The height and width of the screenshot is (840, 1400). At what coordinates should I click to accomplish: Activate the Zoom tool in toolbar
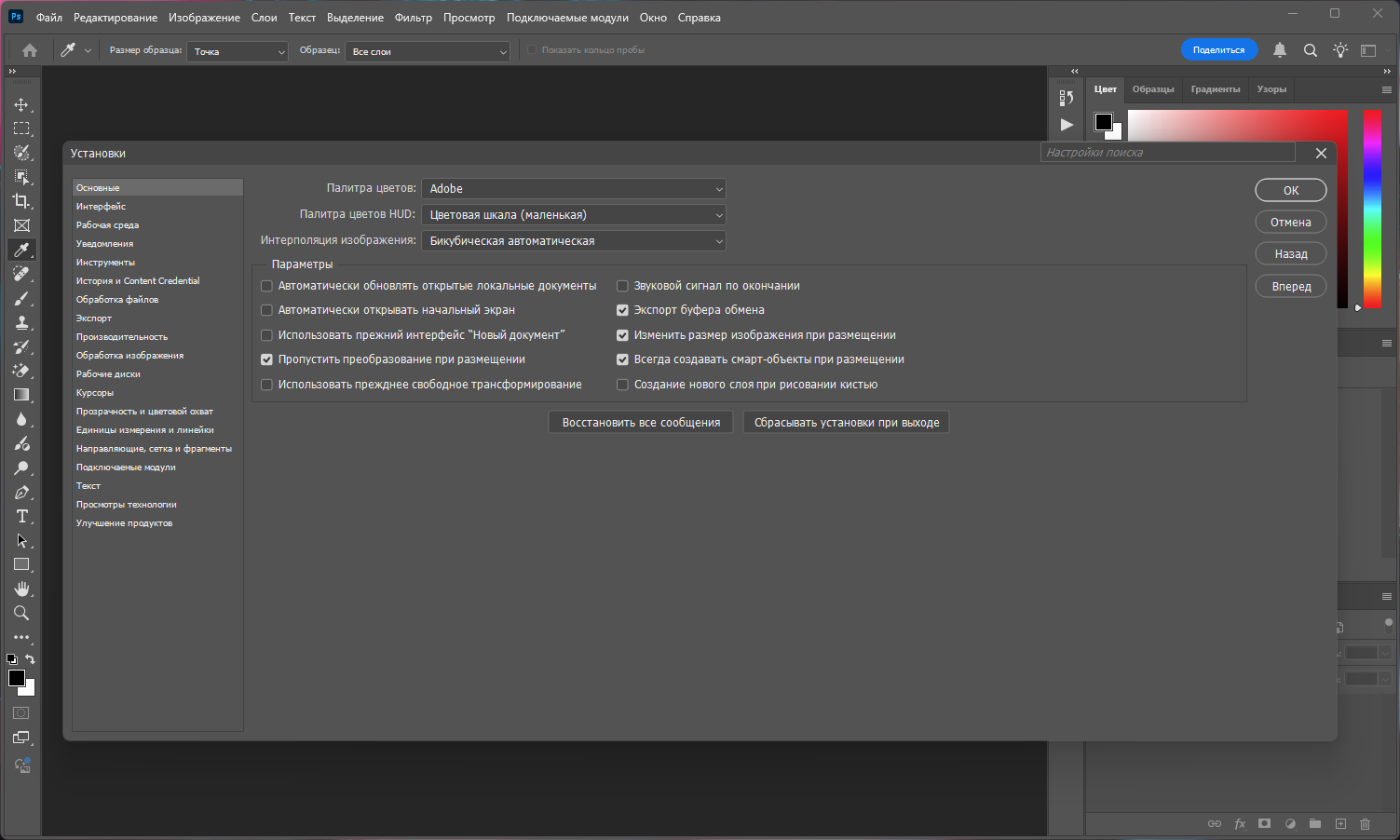click(21, 613)
